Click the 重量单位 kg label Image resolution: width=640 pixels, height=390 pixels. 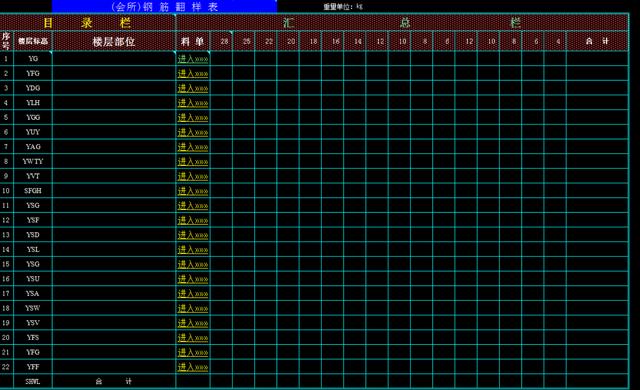pos(343,7)
